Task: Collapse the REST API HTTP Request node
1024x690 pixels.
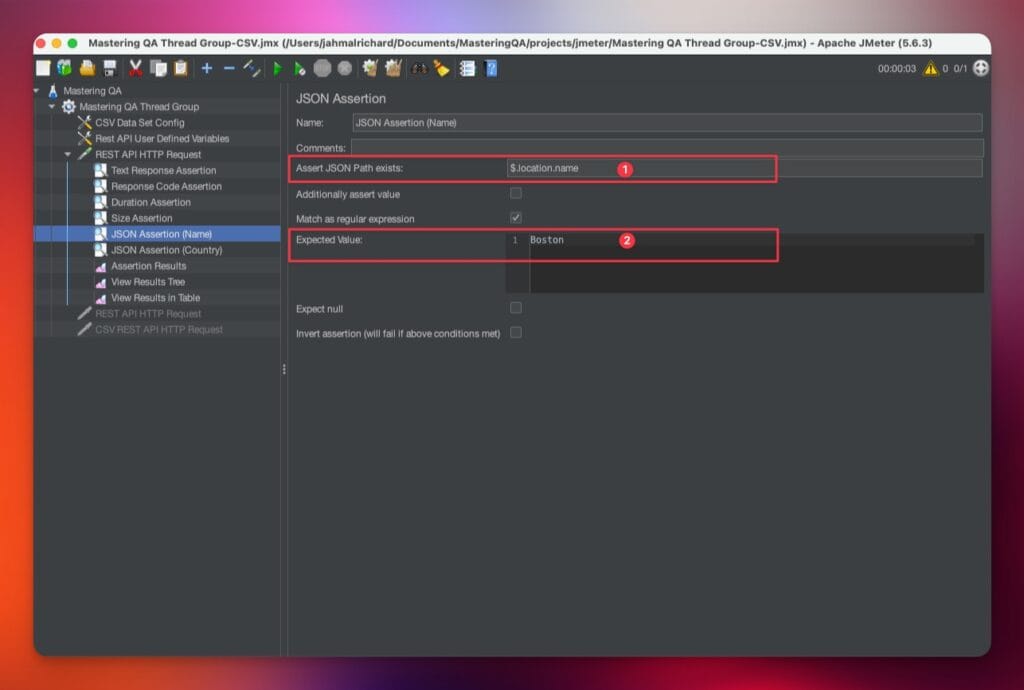Action: coord(68,155)
